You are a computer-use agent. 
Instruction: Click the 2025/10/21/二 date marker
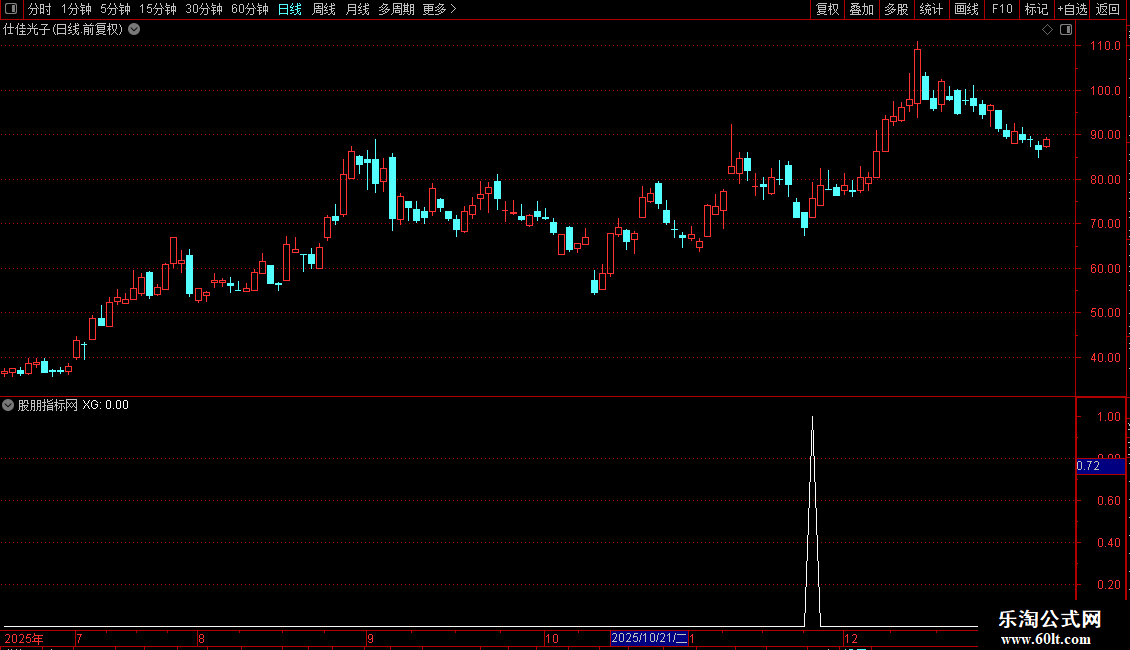649,638
